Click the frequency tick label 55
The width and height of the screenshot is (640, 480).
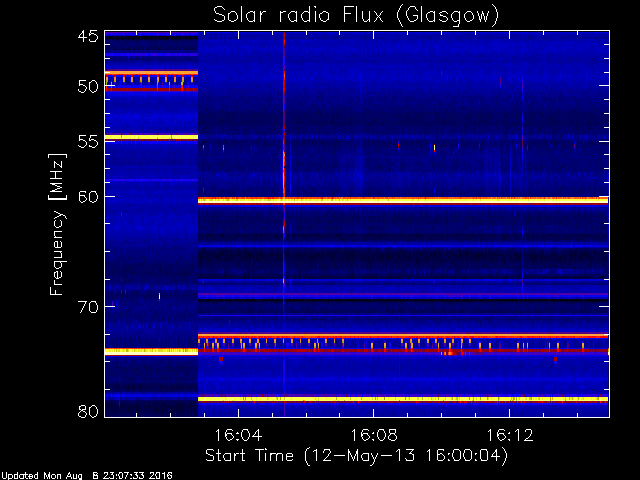[88, 142]
